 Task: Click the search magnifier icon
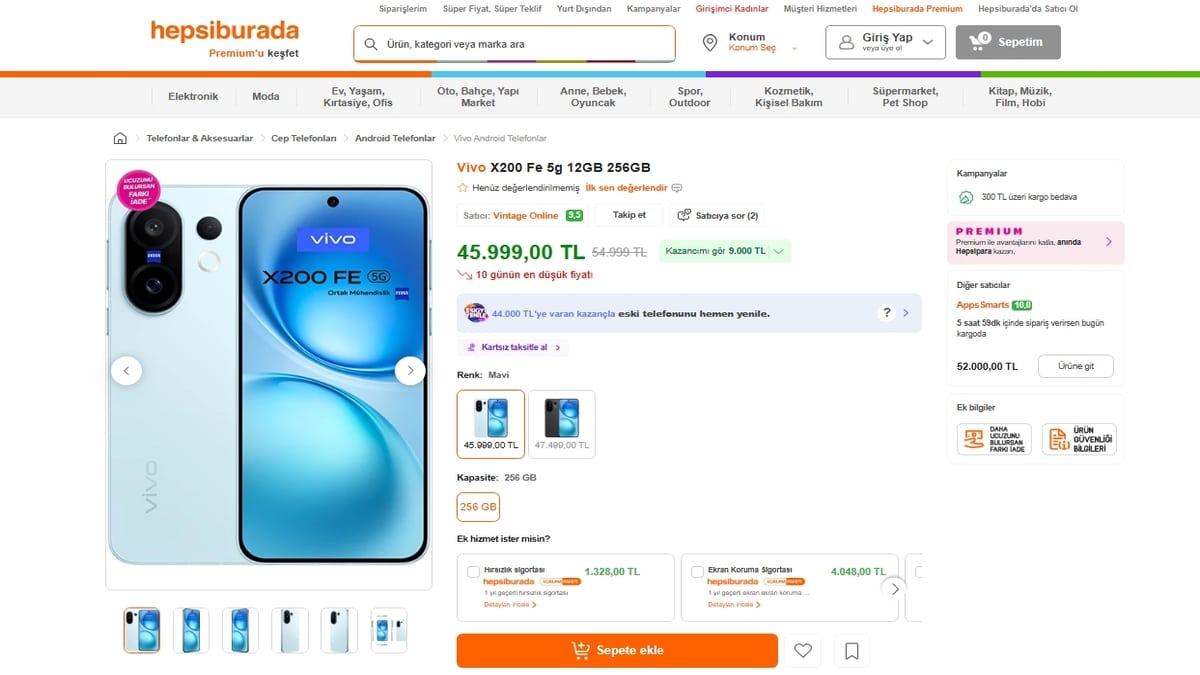[x=370, y=42]
